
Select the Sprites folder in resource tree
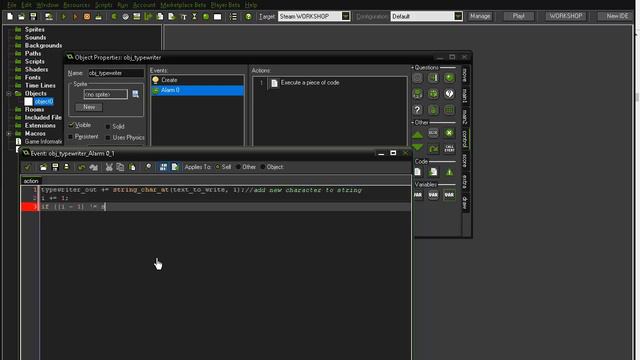click(34, 29)
